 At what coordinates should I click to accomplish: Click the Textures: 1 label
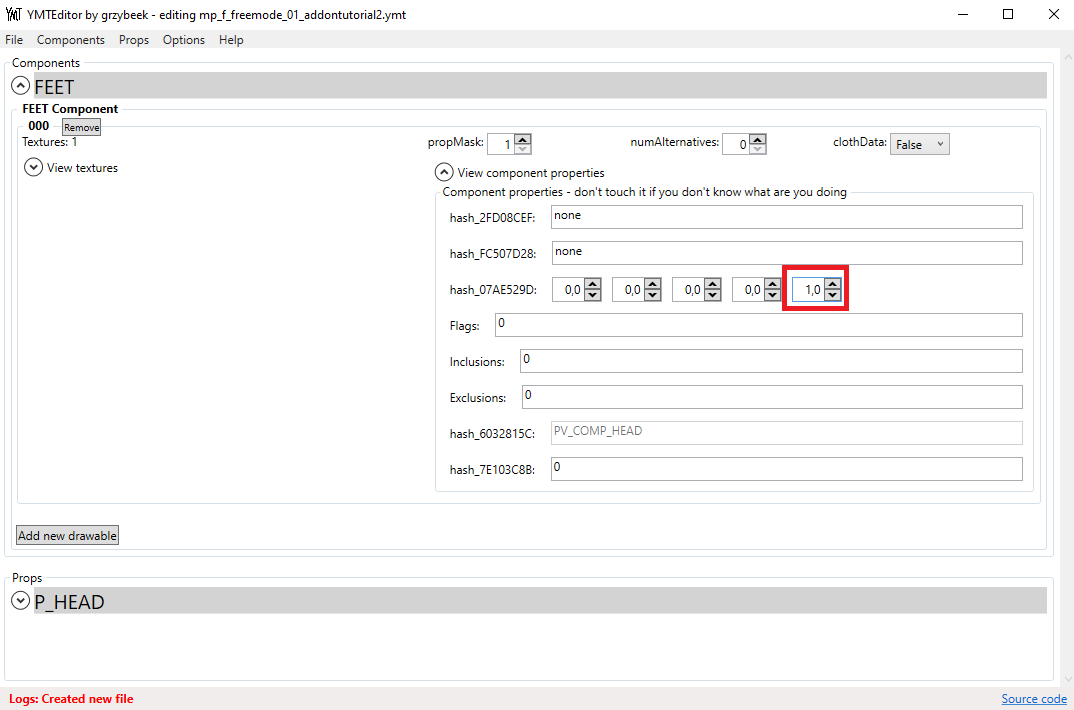49,142
